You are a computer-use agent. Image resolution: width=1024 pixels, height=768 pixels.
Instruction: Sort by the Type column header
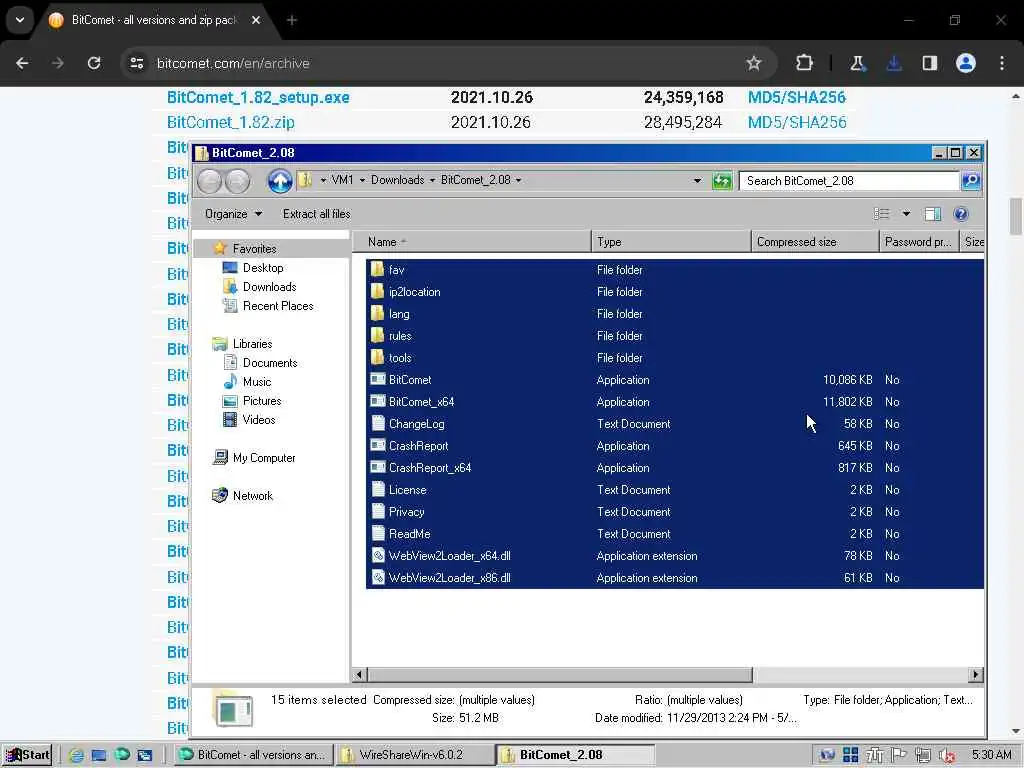point(671,242)
